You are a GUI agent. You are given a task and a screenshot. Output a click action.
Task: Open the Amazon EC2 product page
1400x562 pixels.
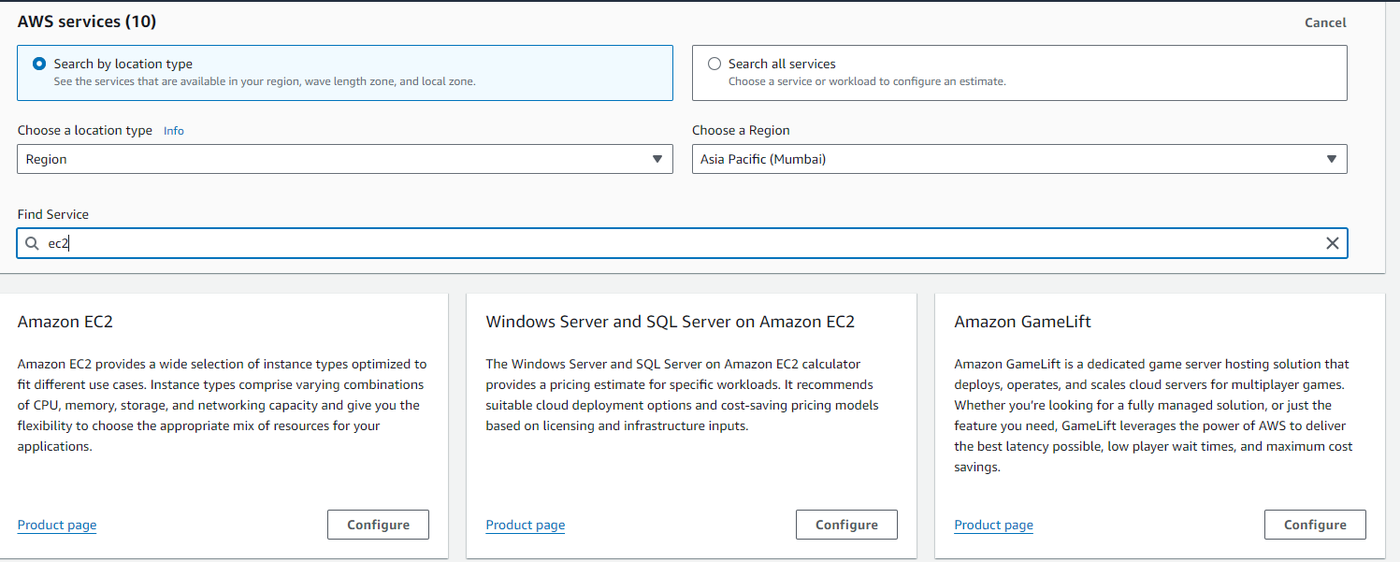pos(57,525)
